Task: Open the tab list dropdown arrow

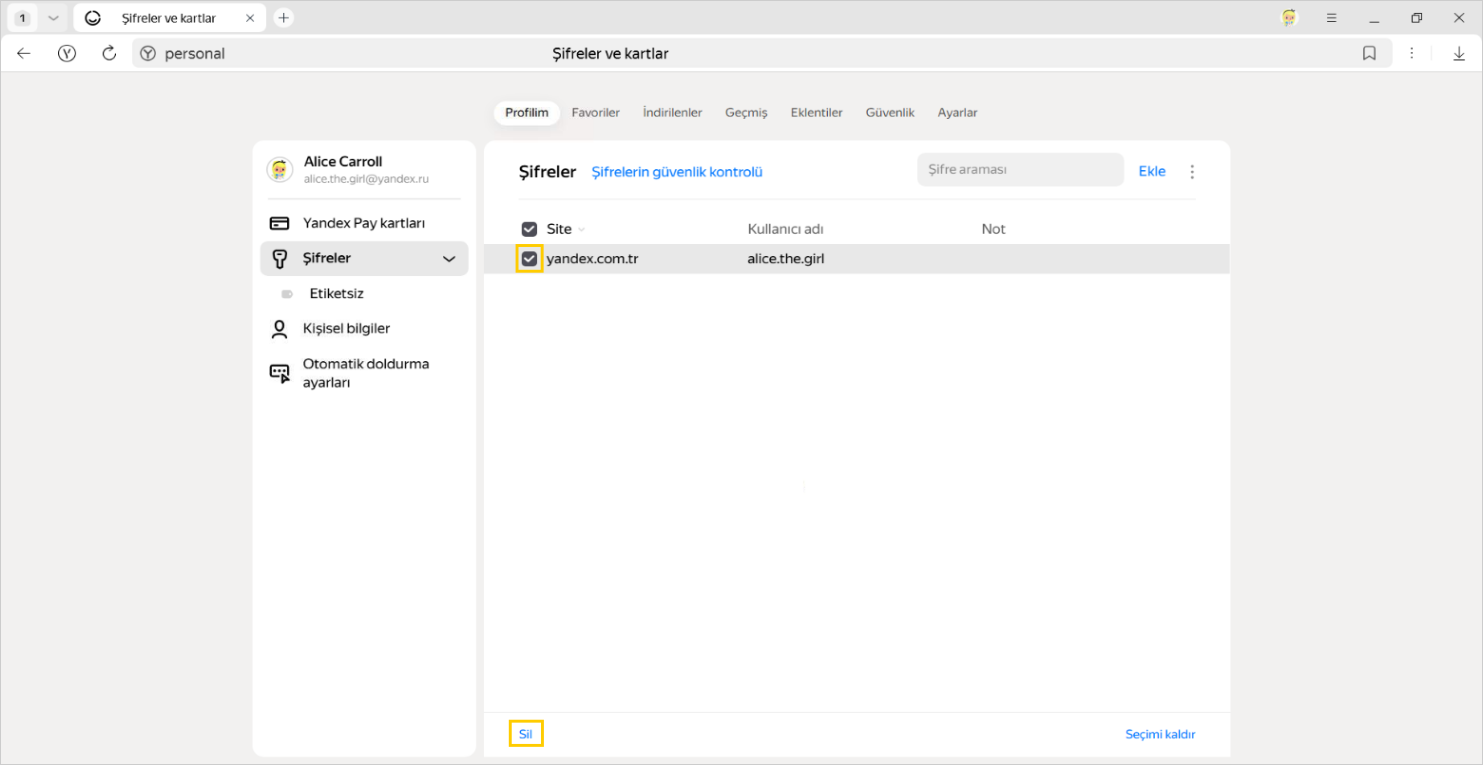Action: [54, 18]
